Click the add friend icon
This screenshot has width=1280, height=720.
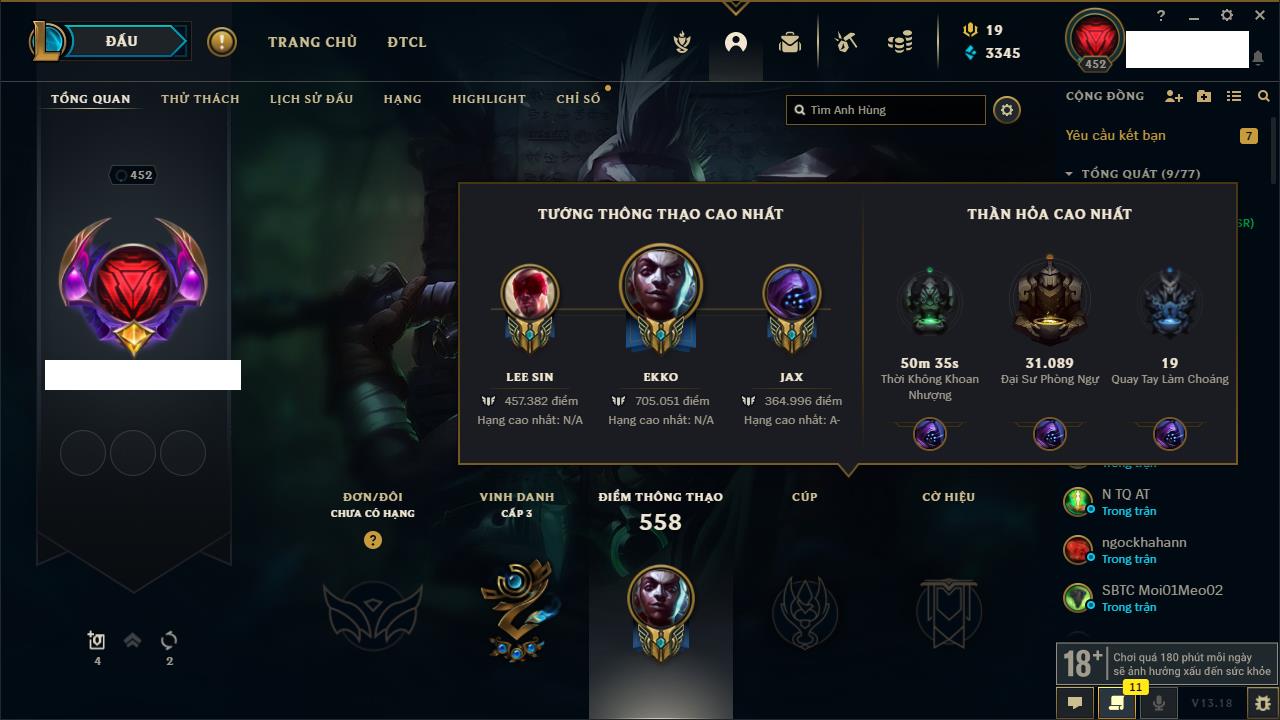[1174, 96]
